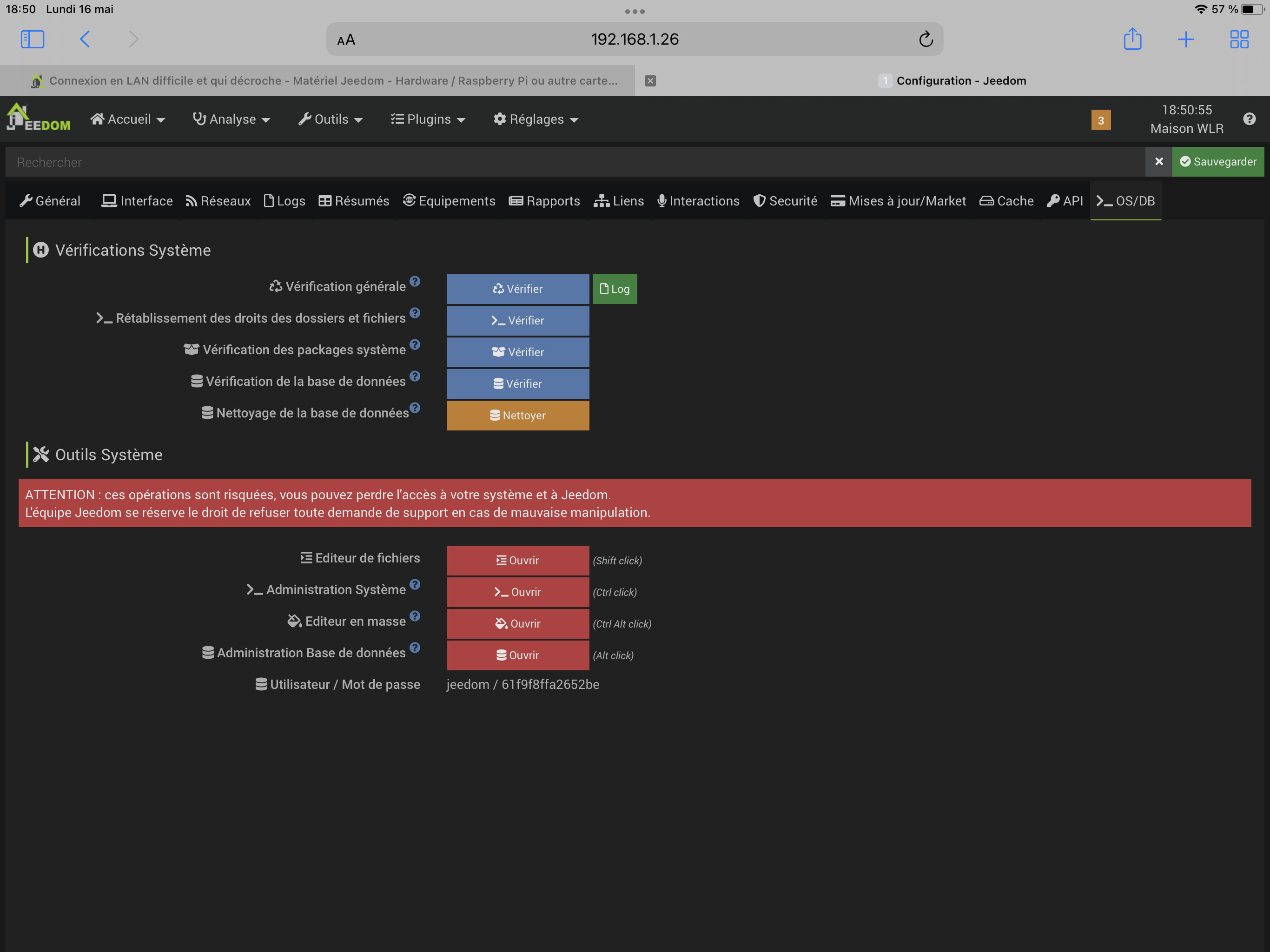Expand the Plugins dropdown menu
1270x952 pixels.
pyautogui.click(x=428, y=119)
